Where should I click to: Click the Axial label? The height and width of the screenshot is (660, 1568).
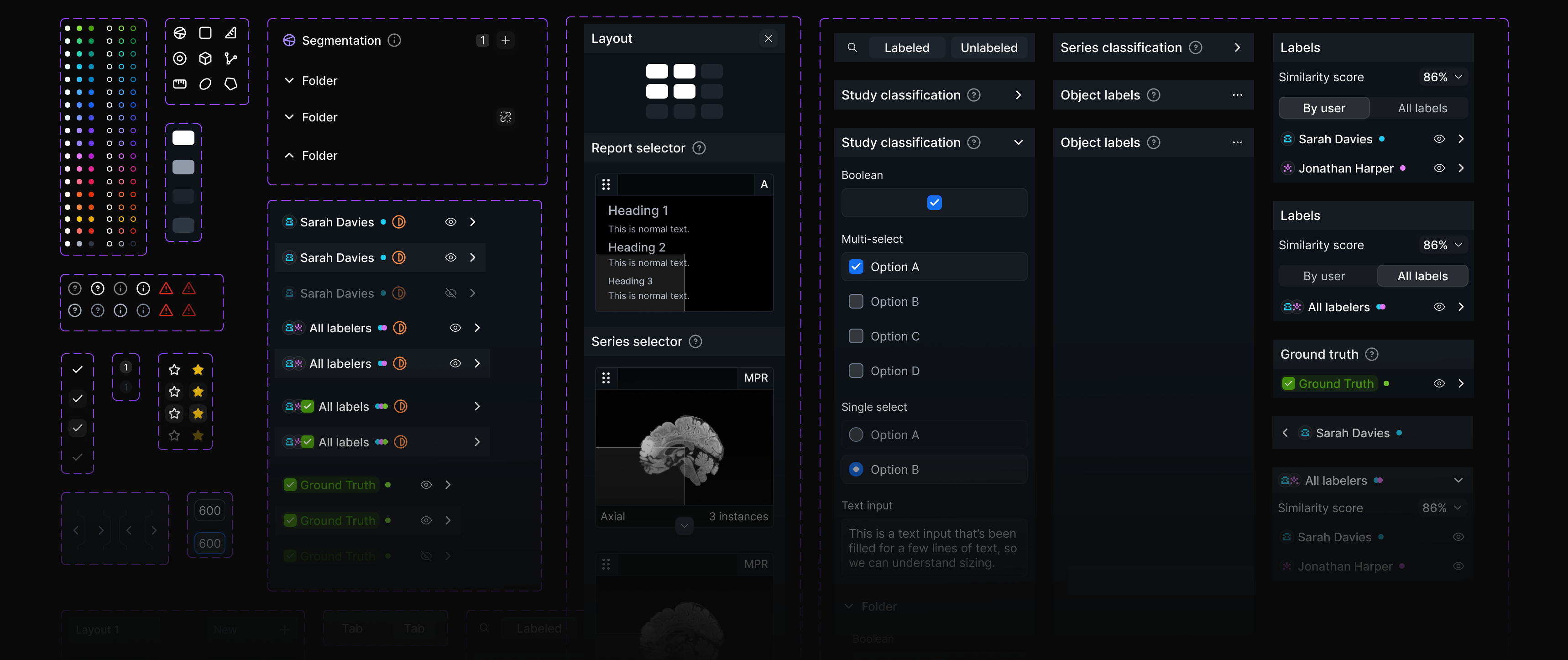tap(612, 516)
